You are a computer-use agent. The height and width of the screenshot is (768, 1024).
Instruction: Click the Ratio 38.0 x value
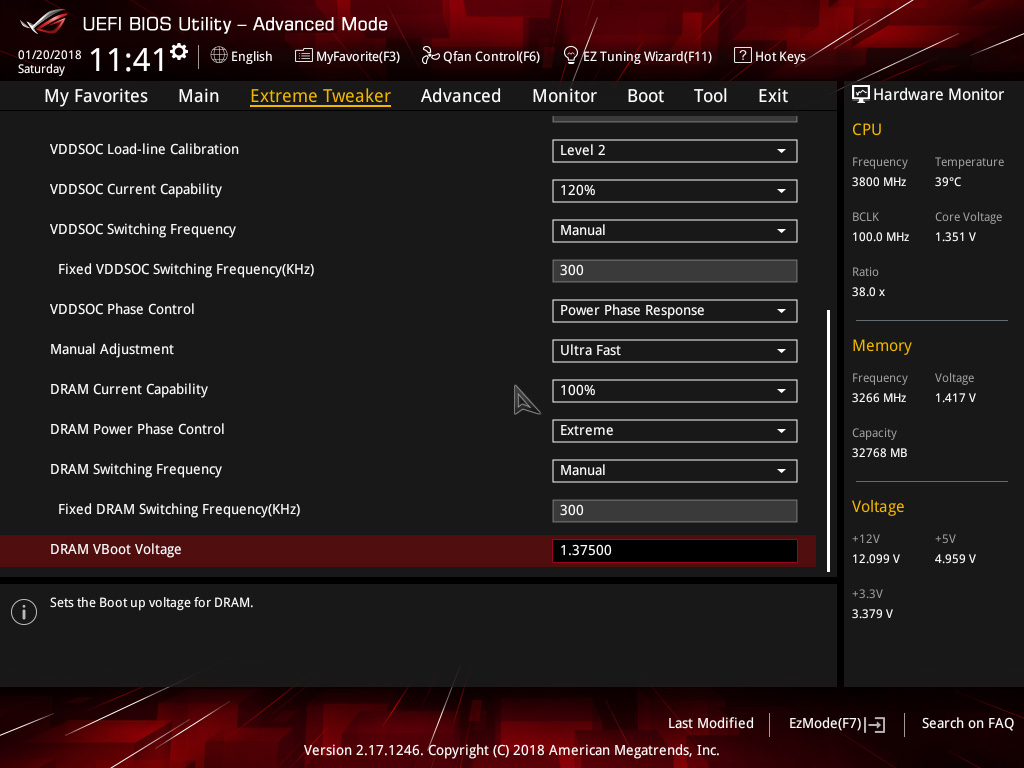point(869,292)
